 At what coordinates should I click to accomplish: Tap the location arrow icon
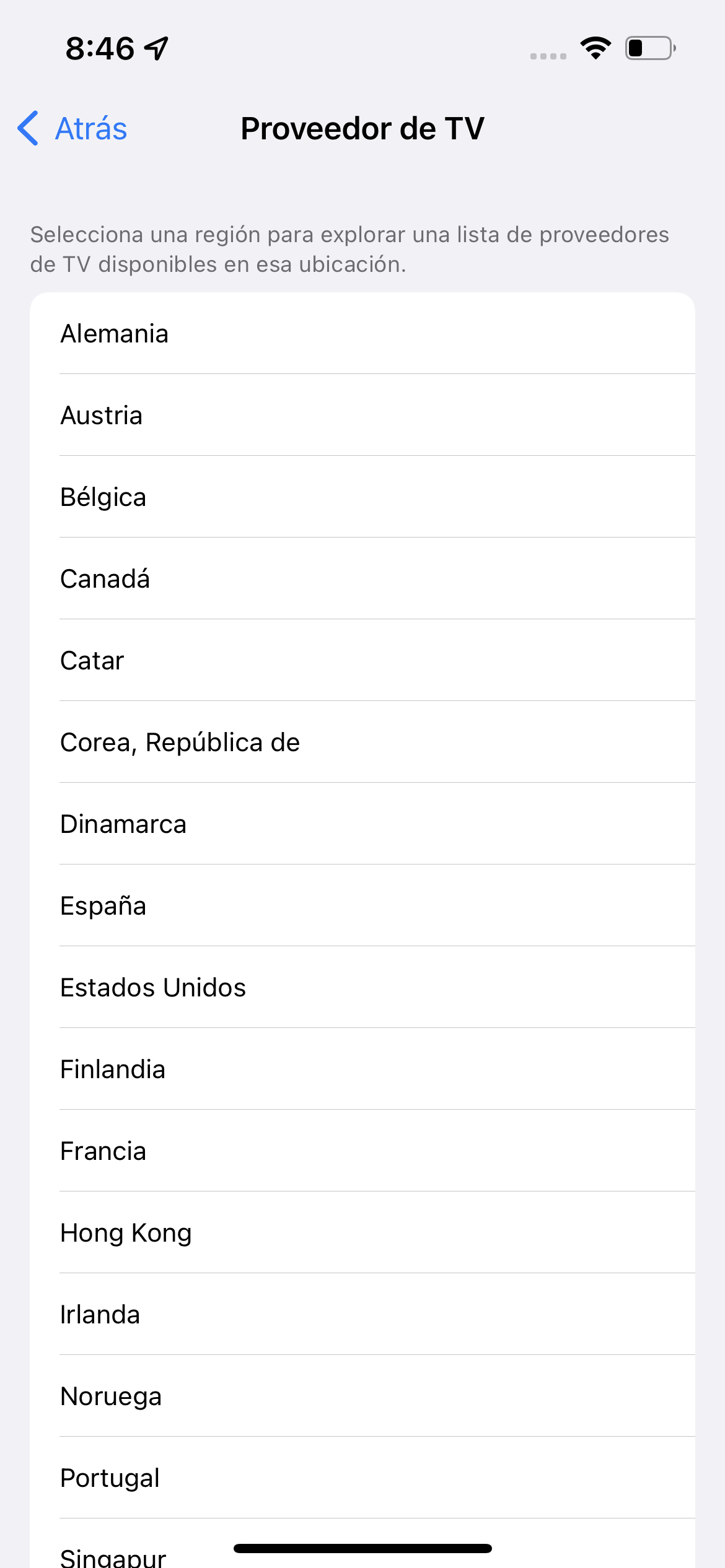point(157,48)
